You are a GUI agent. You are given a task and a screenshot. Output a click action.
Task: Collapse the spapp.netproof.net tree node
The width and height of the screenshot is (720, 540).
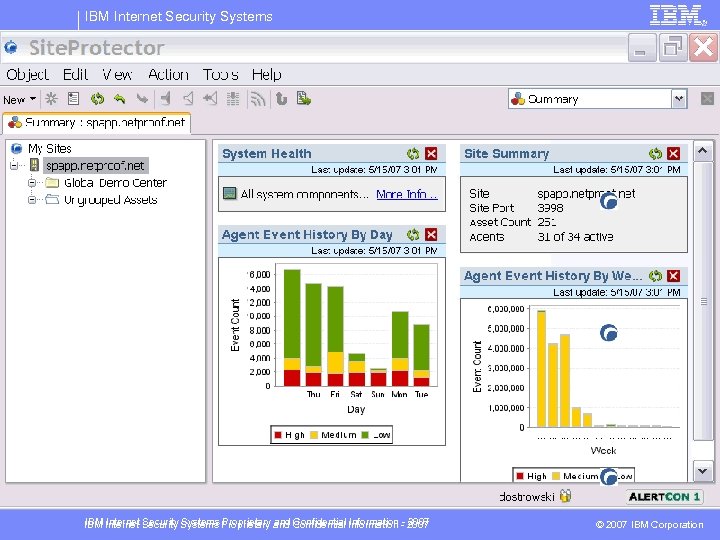click(14, 165)
